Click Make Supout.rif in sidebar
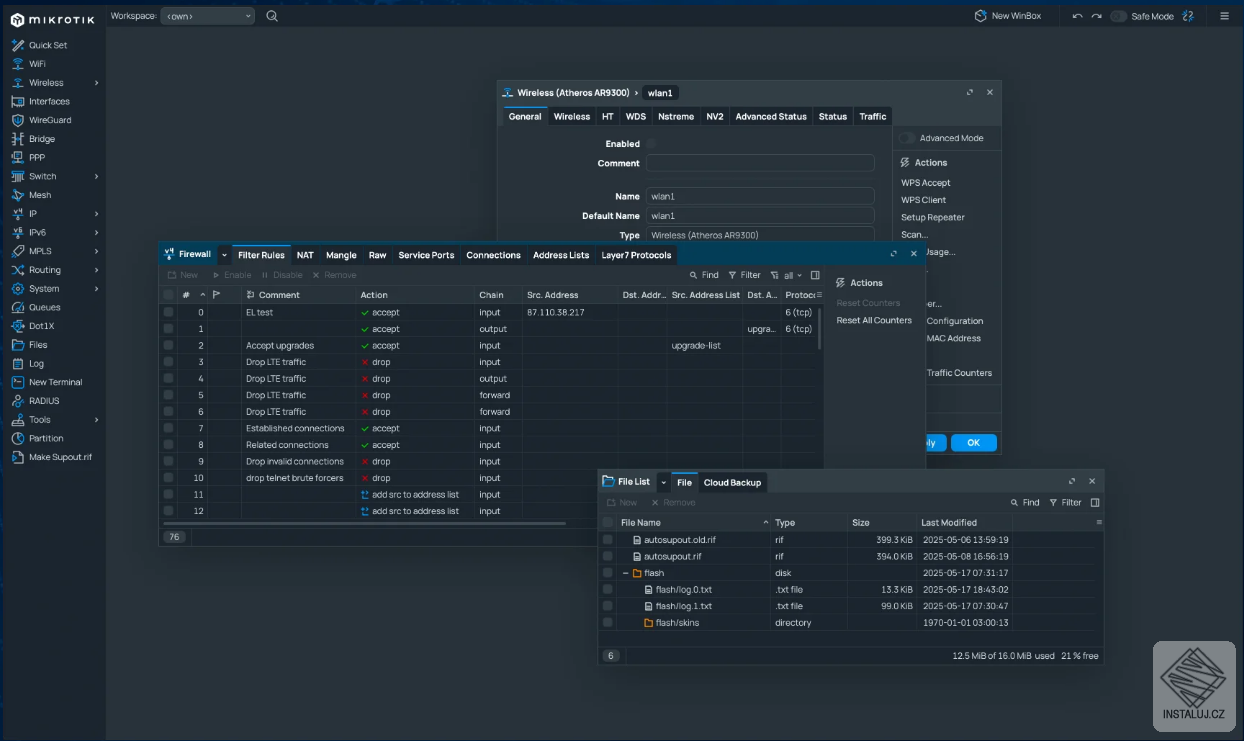This screenshot has height=741, width=1244. click(60, 457)
